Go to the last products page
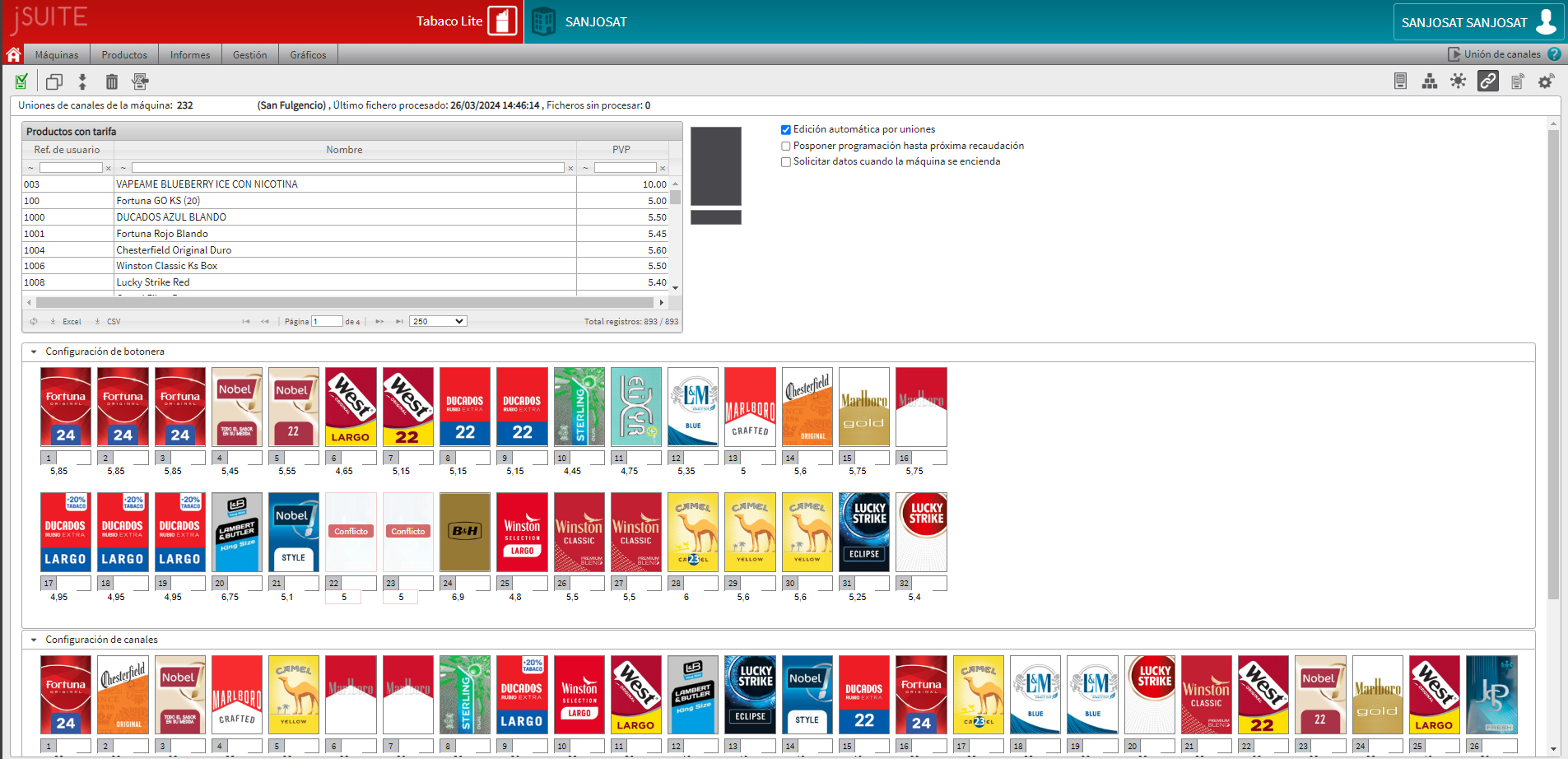Image resolution: width=1568 pixels, height=759 pixels. [x=399, y=322]
